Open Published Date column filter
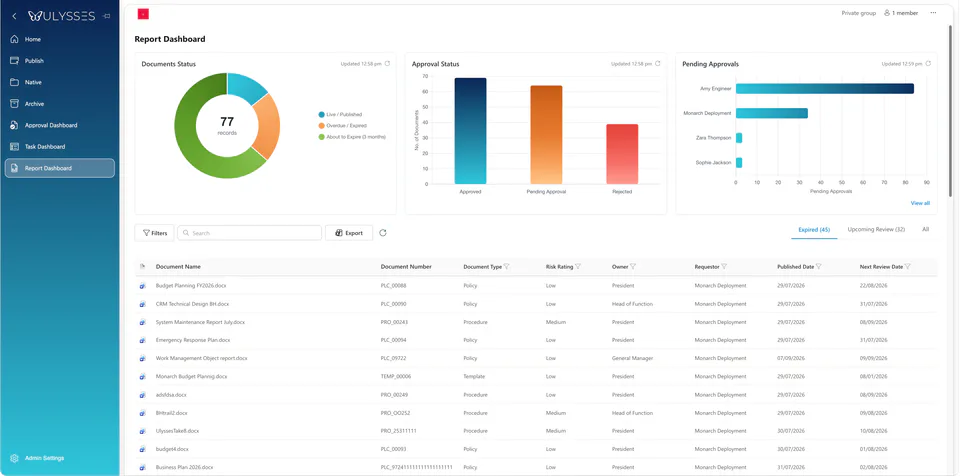960x476 pixels. (819, 266)
